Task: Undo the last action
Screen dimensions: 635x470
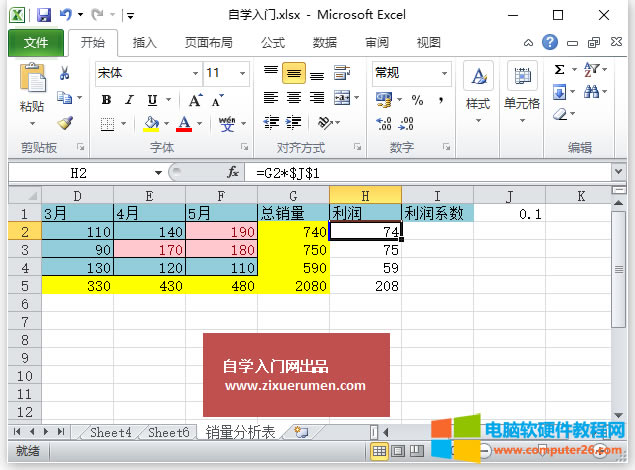Action: tap(66, 15)
